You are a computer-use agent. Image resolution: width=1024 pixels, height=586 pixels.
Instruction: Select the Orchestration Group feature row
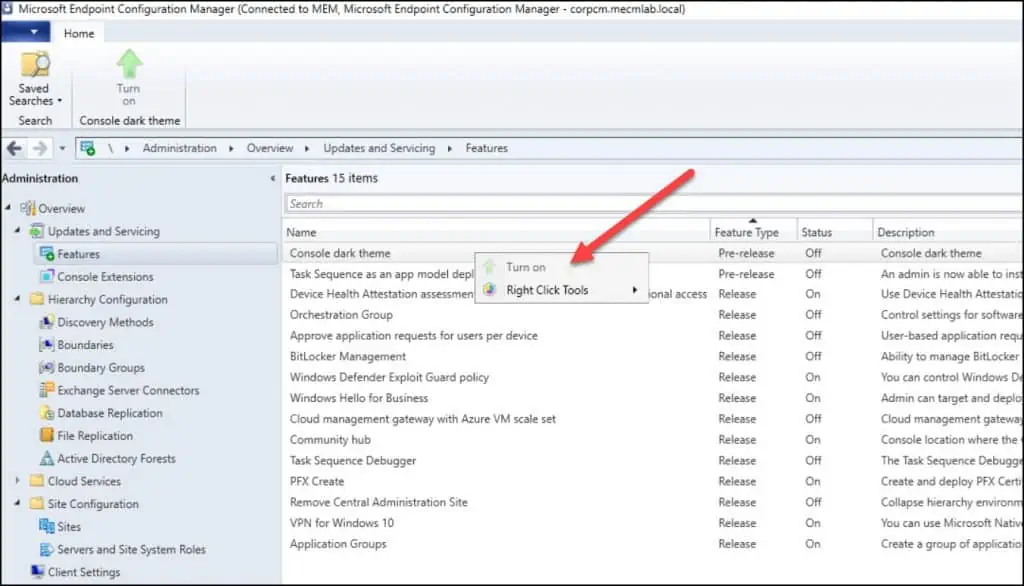point(654,314)
